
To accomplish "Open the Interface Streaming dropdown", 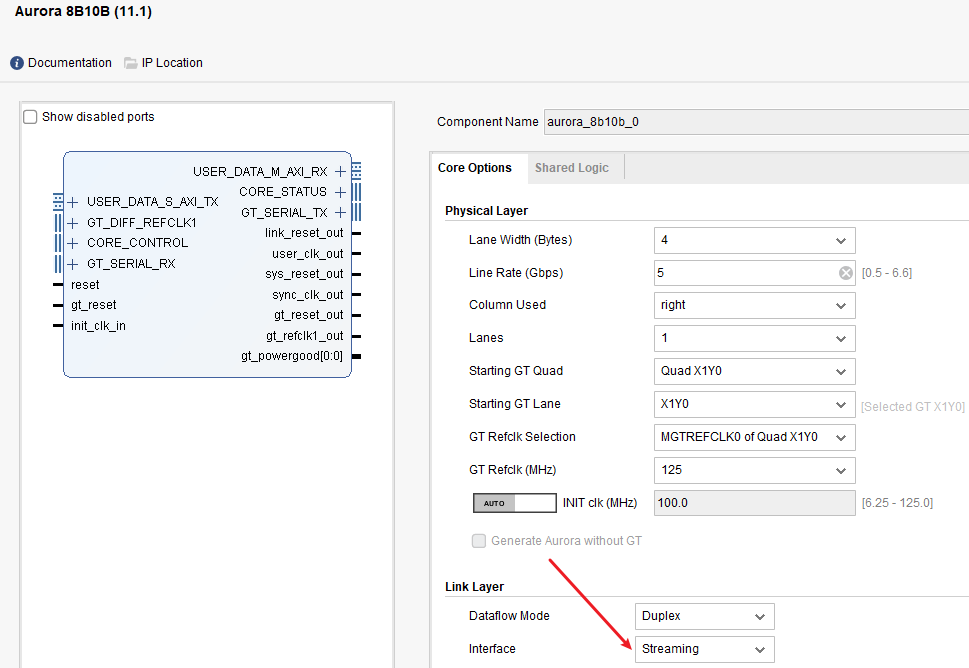I will tap(705, 649).
